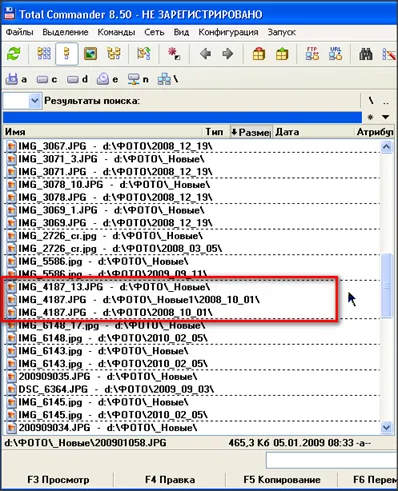Switch to drive d
Image resolution: width=398 pixels, height=491 pixels.
tap(77, 79)
